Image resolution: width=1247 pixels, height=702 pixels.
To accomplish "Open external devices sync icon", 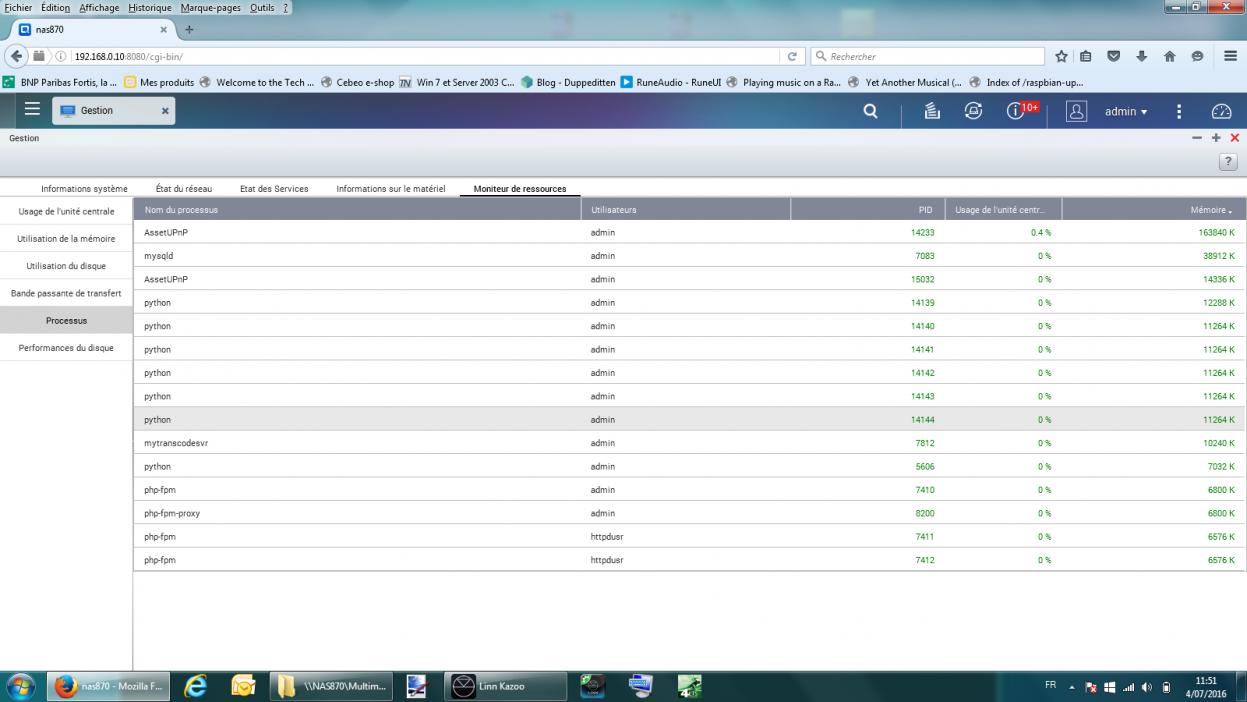I will click(973, 112).
